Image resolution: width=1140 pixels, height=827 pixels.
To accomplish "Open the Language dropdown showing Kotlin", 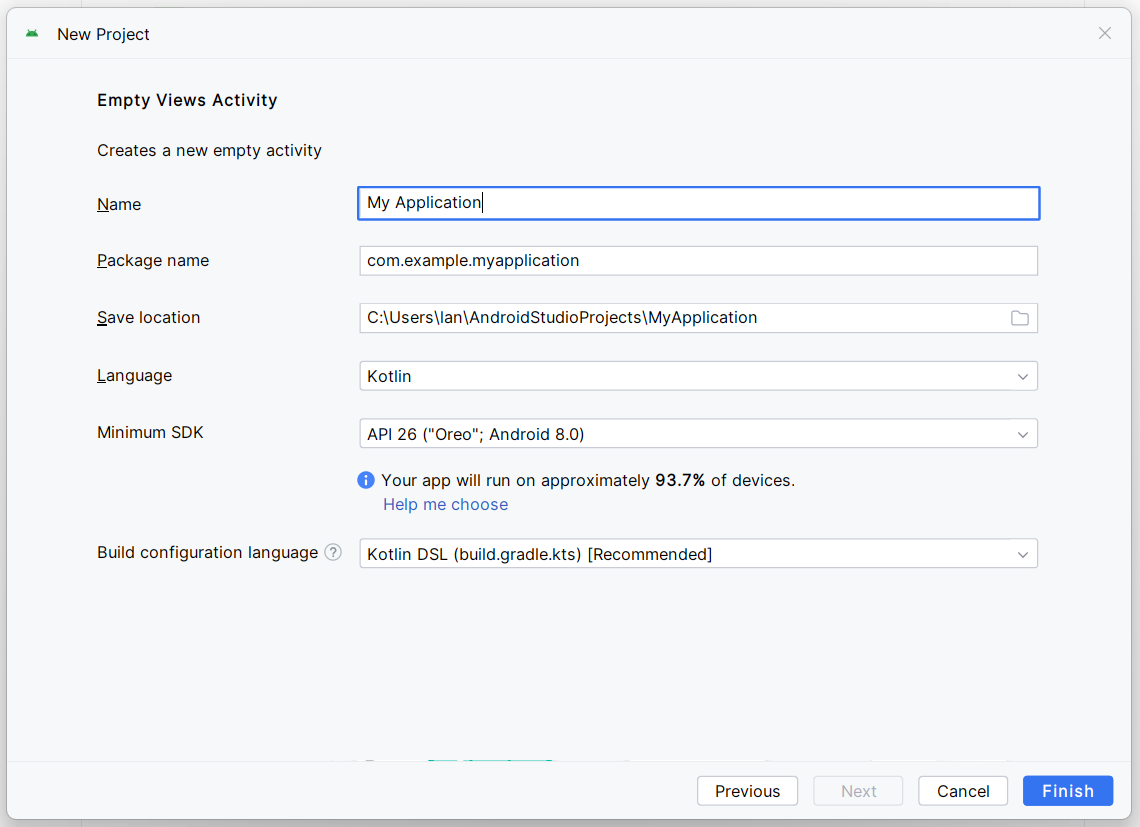I will tap(698, 376).
